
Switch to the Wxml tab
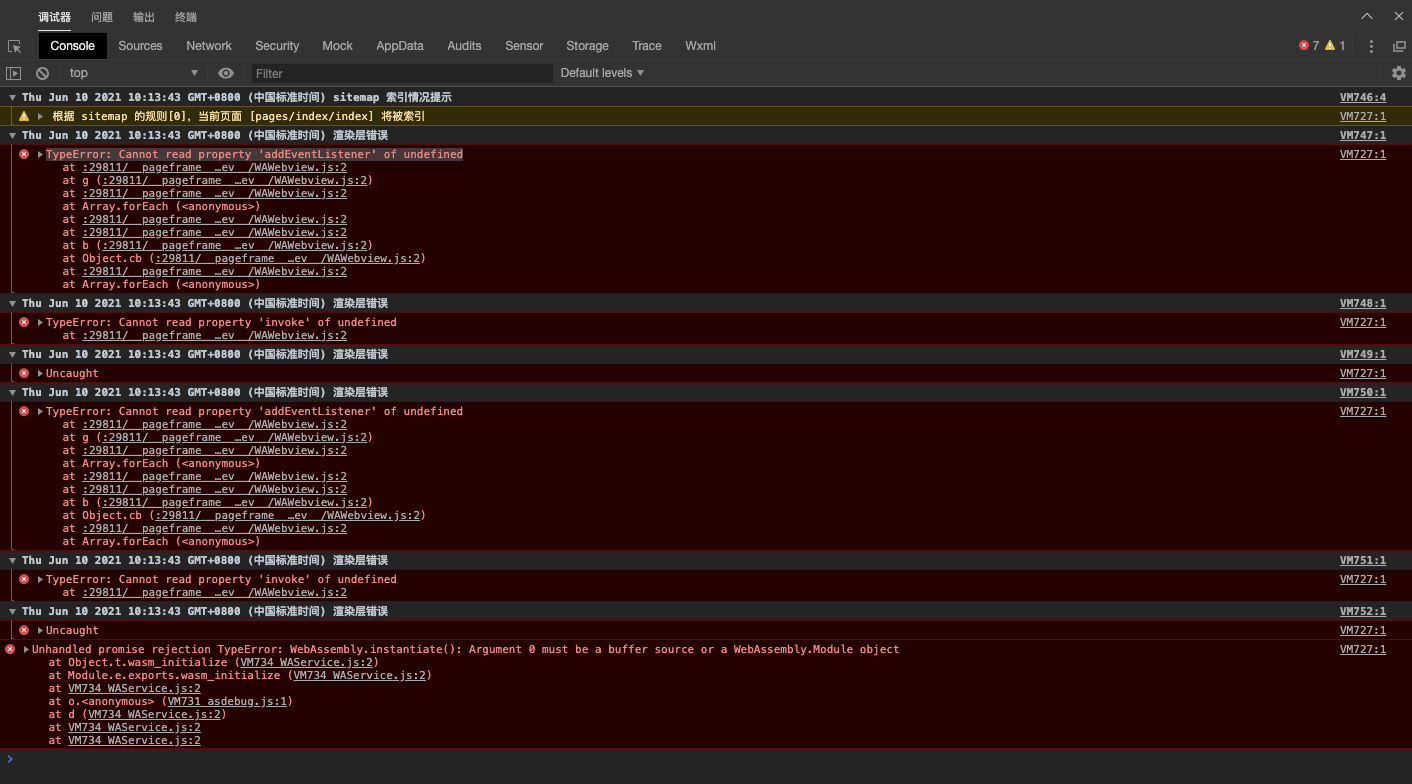(700, 46)
